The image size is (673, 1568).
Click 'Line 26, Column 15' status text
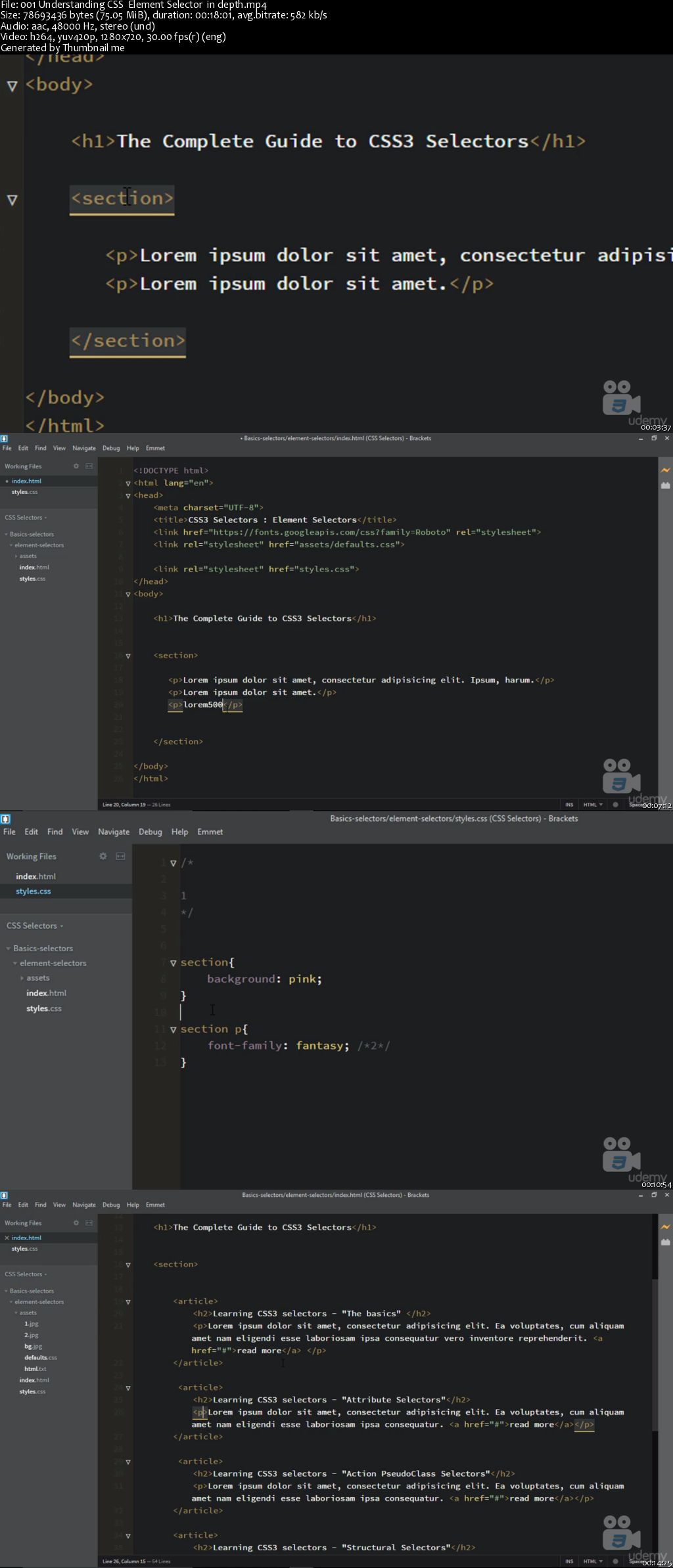point(123,1561)
